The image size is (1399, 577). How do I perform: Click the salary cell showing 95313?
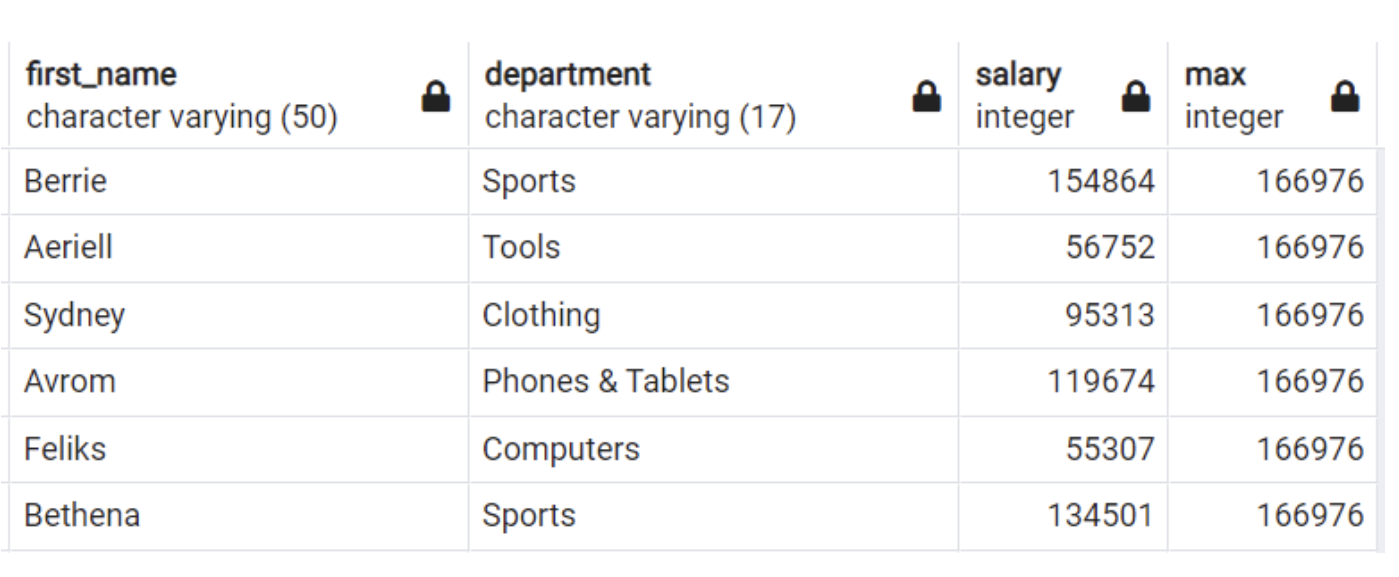tap(1110, 315)
